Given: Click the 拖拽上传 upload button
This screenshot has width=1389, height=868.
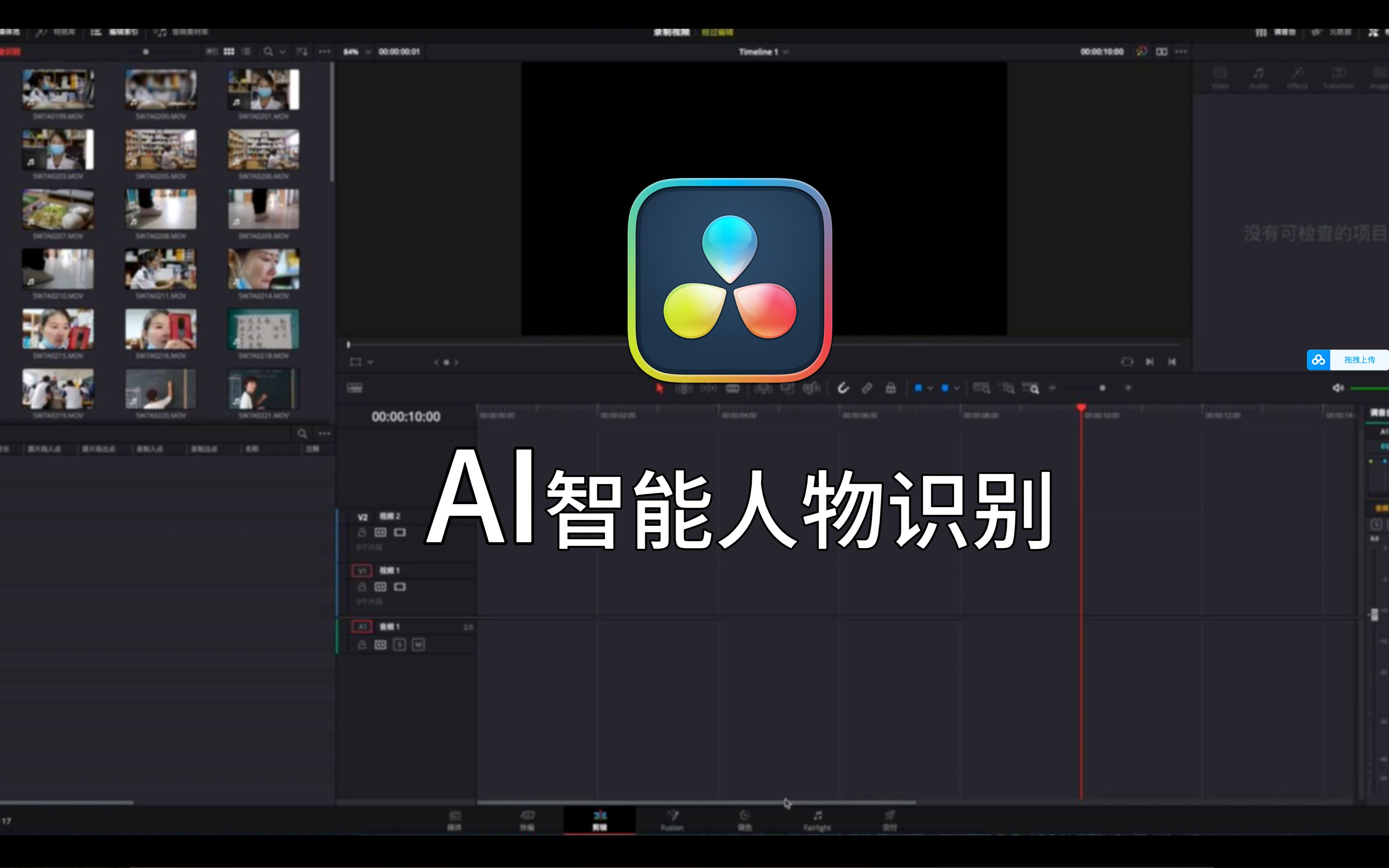Looking at the screenshot, I should tap(1359, 360).
